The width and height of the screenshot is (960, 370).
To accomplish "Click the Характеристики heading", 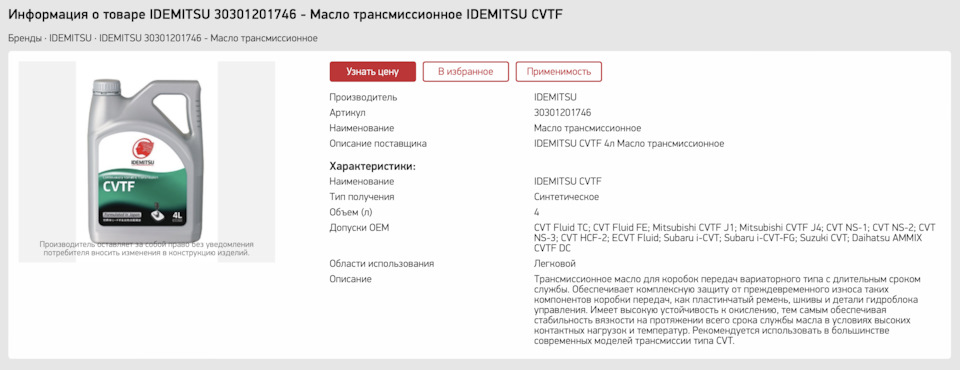I will (373, 166).
